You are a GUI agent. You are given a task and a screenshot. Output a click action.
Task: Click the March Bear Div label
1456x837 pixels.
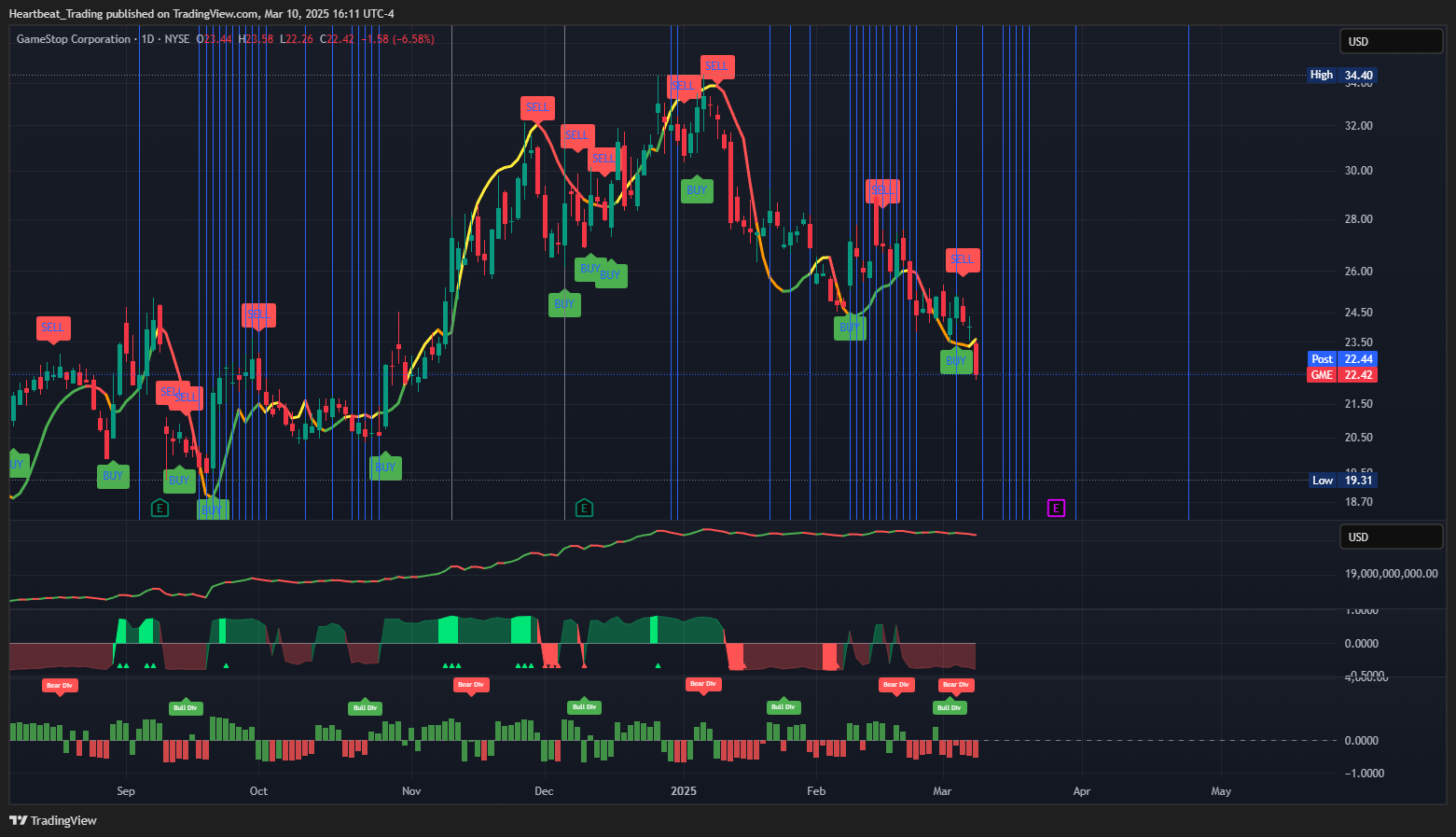[x=956, y=685]
